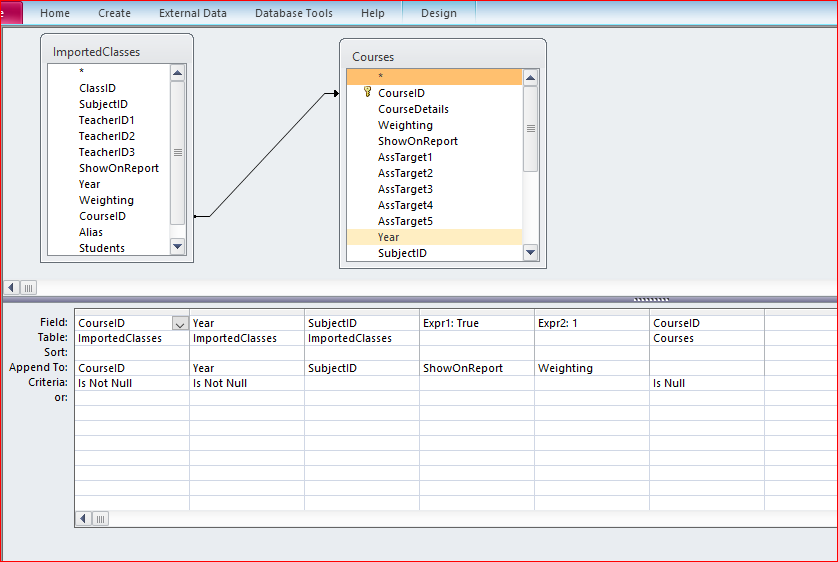This screenshot has width=838, height=562.
Task: Open the Help tab
Action: [x=373, y=13]
